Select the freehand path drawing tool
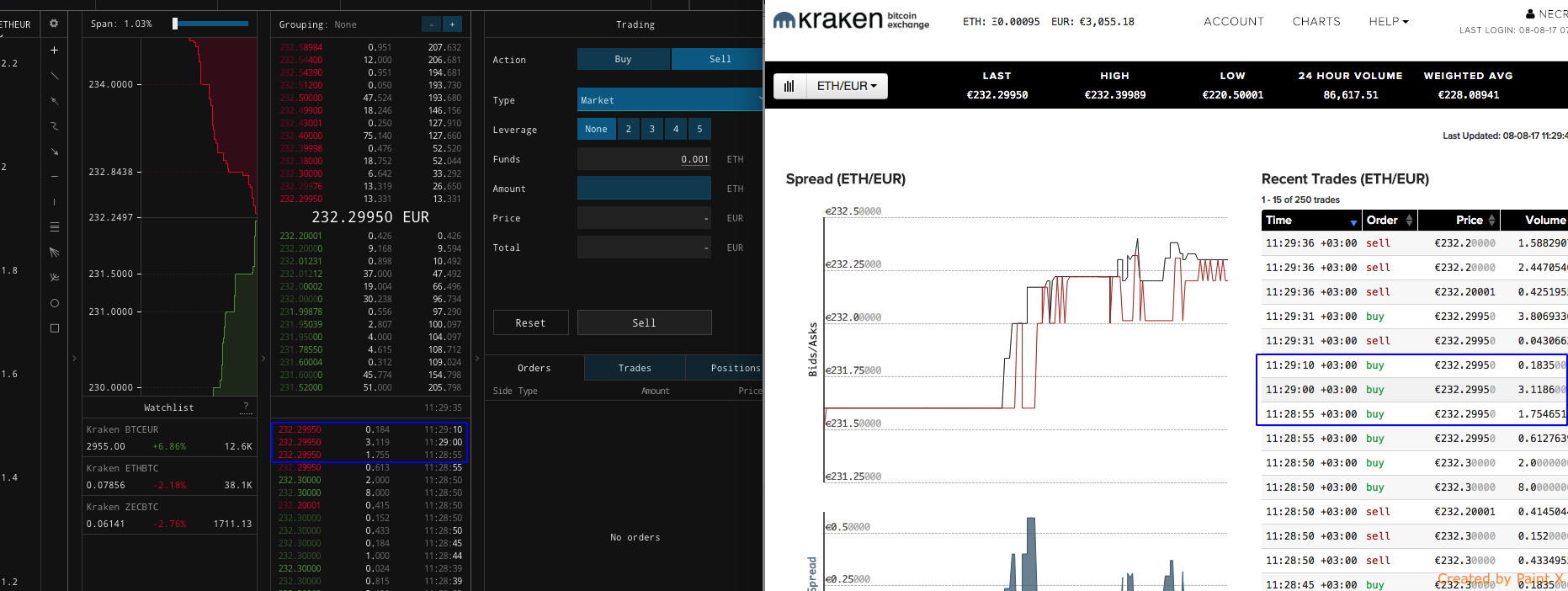Image resolution: width=1568 pixels, height=591 pixels. point(54,126)
